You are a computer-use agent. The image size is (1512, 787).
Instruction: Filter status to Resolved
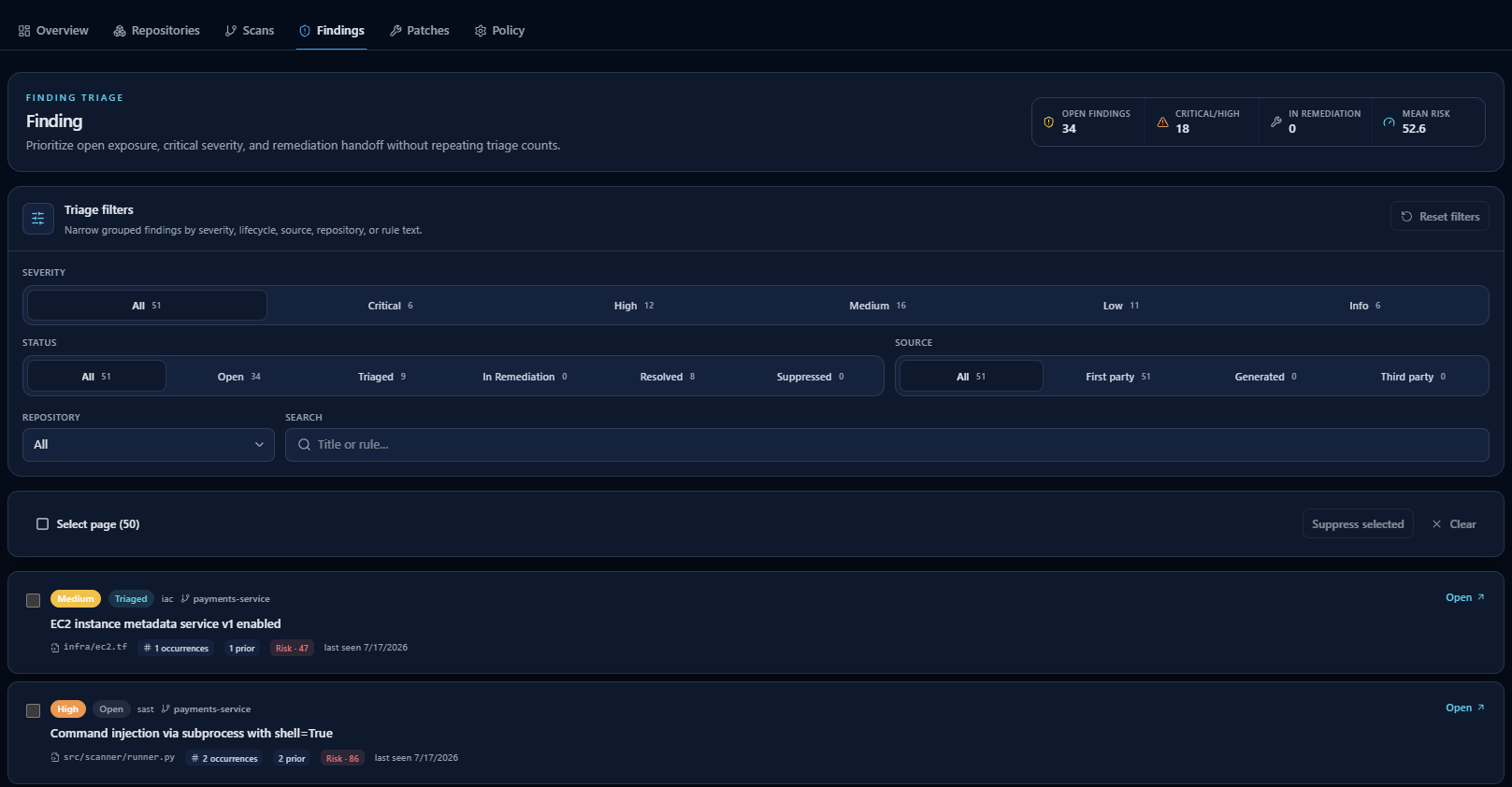pyautogui.click(x=668, y=377)
